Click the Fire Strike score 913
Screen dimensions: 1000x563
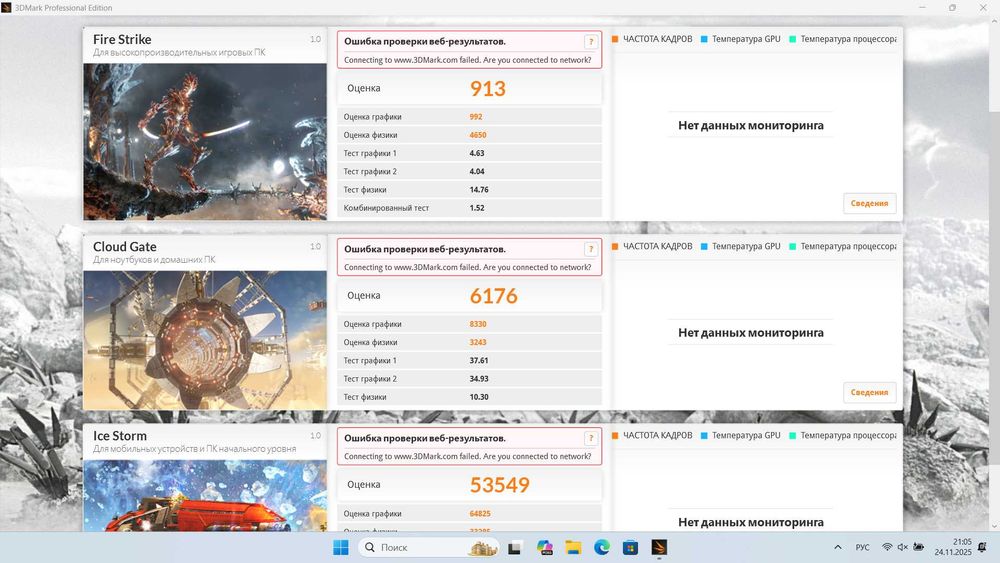point(488,89)
